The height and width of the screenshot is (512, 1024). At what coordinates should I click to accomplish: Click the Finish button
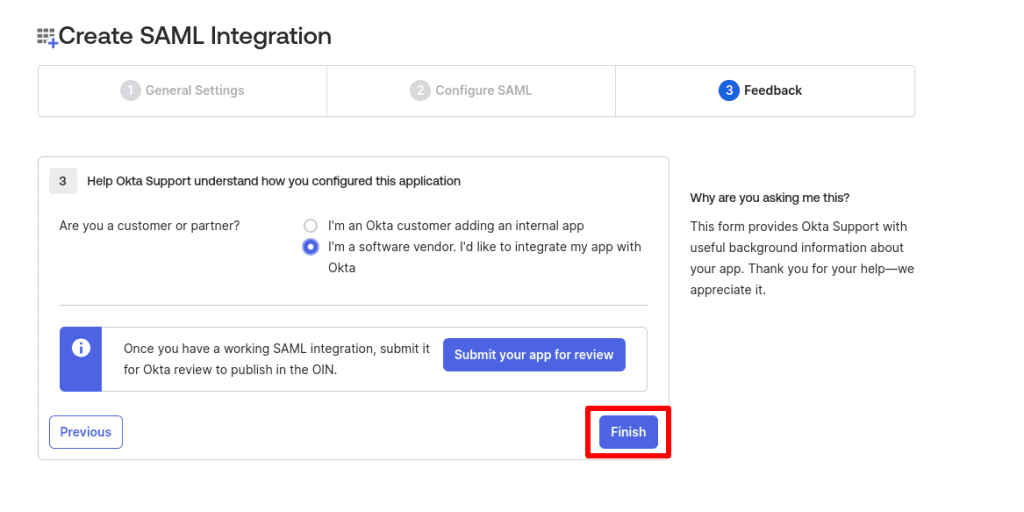628,432
